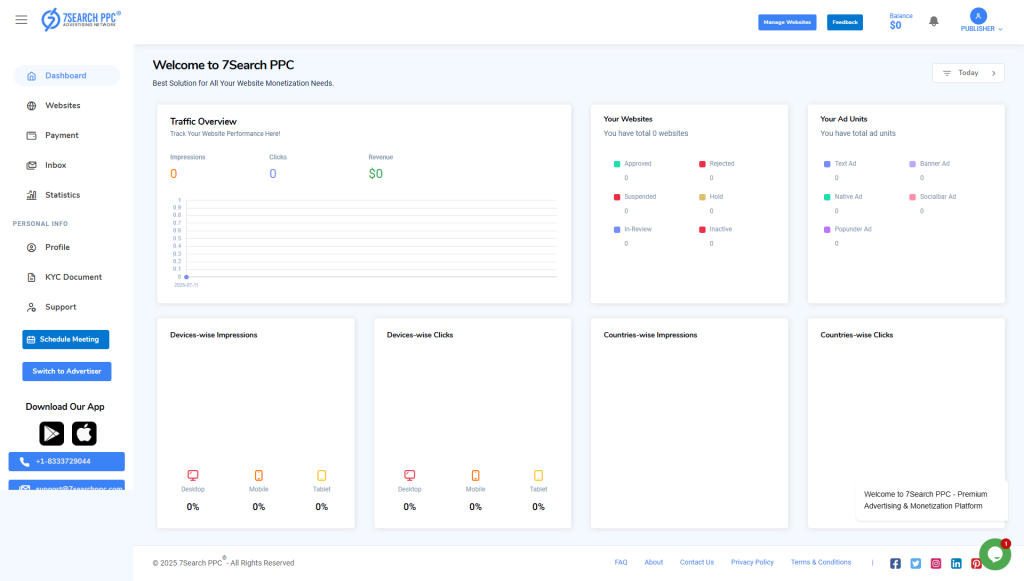Open Support in sidebar
This screenshot has width=1024, height=581.
[61, 307]
